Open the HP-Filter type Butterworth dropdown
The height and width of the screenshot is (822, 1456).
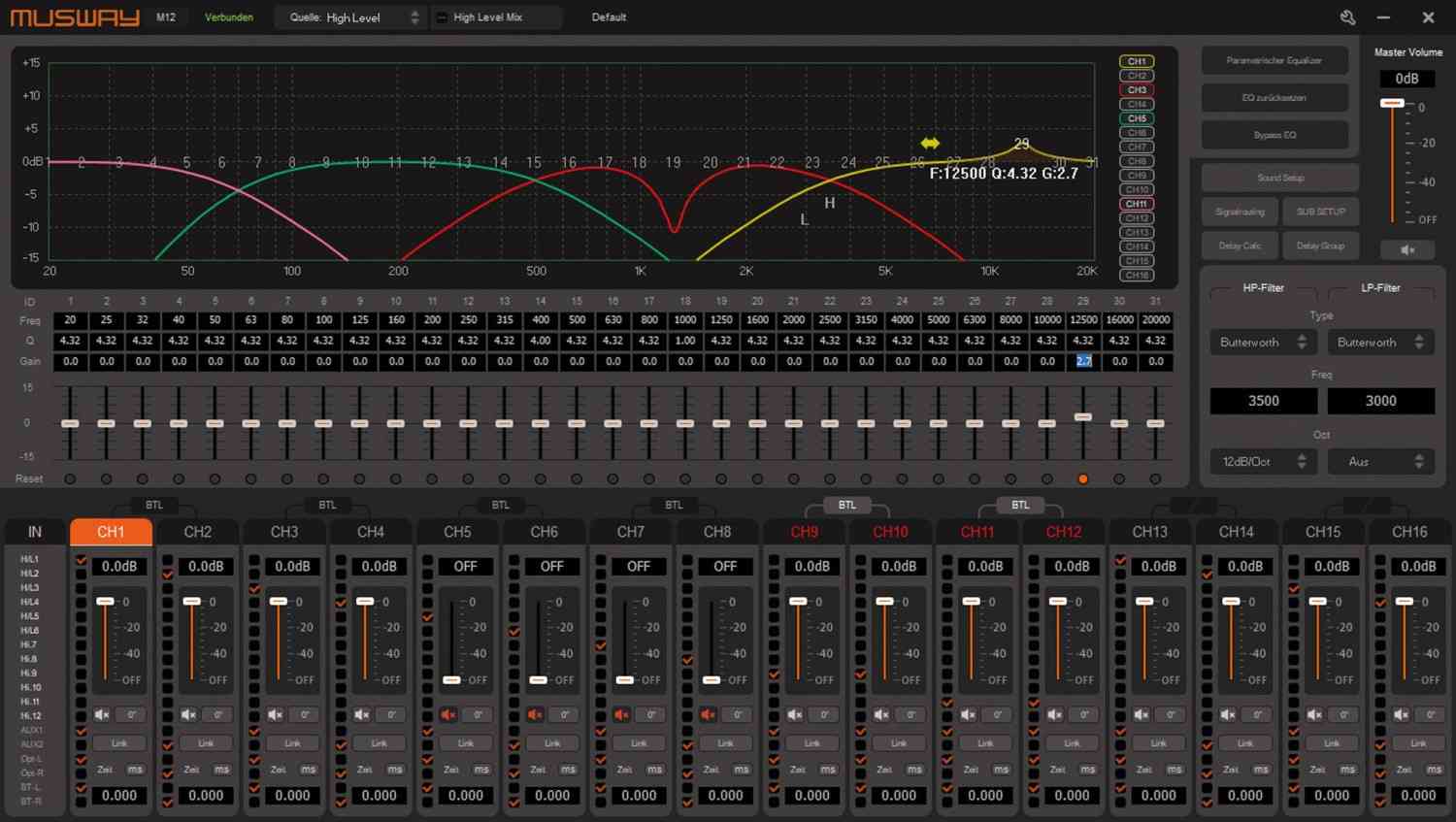coord(1263,343)
